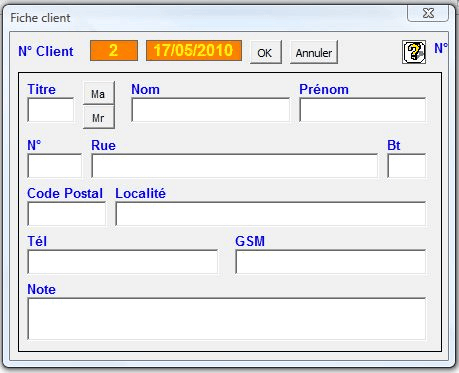This screenshot has width=459, height=373.
Task: Click the street N° input box
Action: click(x=55, y=166)
